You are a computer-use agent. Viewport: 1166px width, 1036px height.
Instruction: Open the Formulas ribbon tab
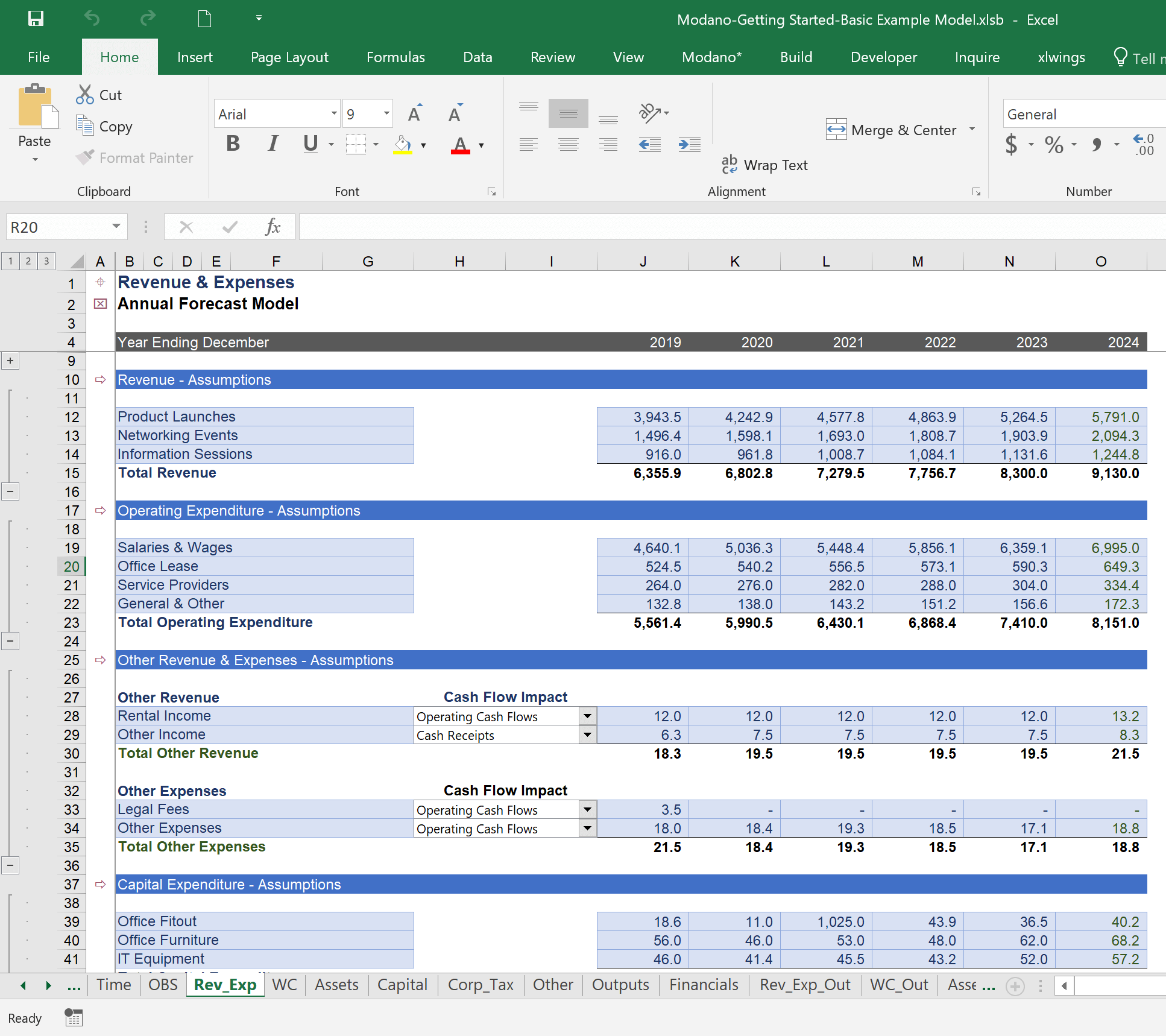point(395,57)
